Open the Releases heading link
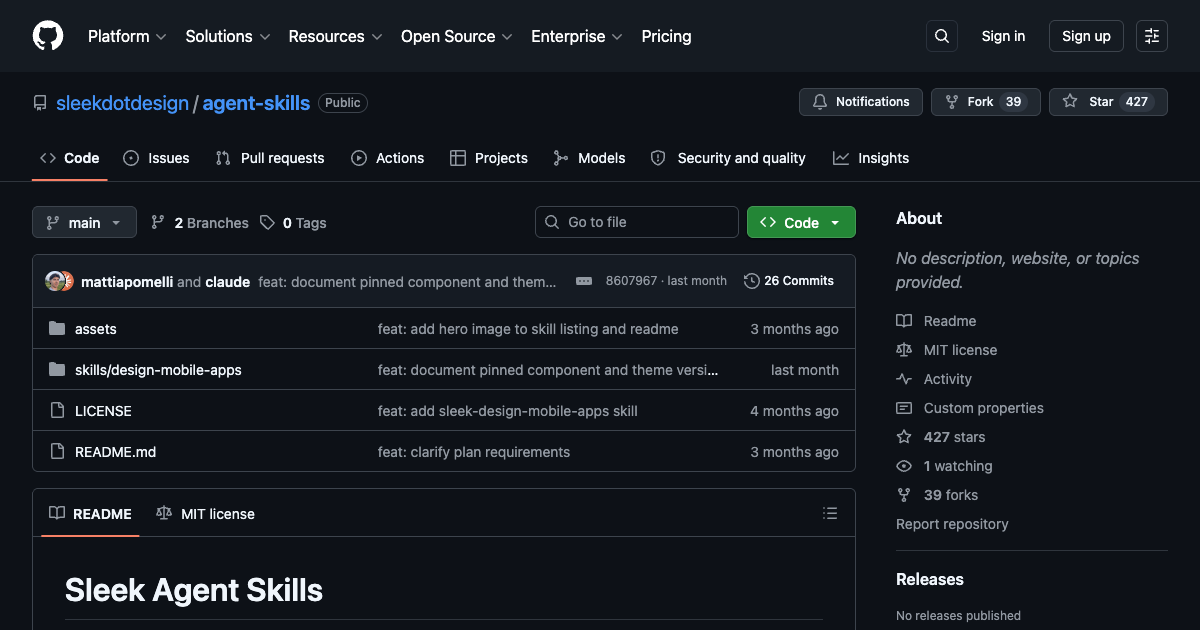The image size is (1200, 630). pyautogui.click(x=930, y=579)
